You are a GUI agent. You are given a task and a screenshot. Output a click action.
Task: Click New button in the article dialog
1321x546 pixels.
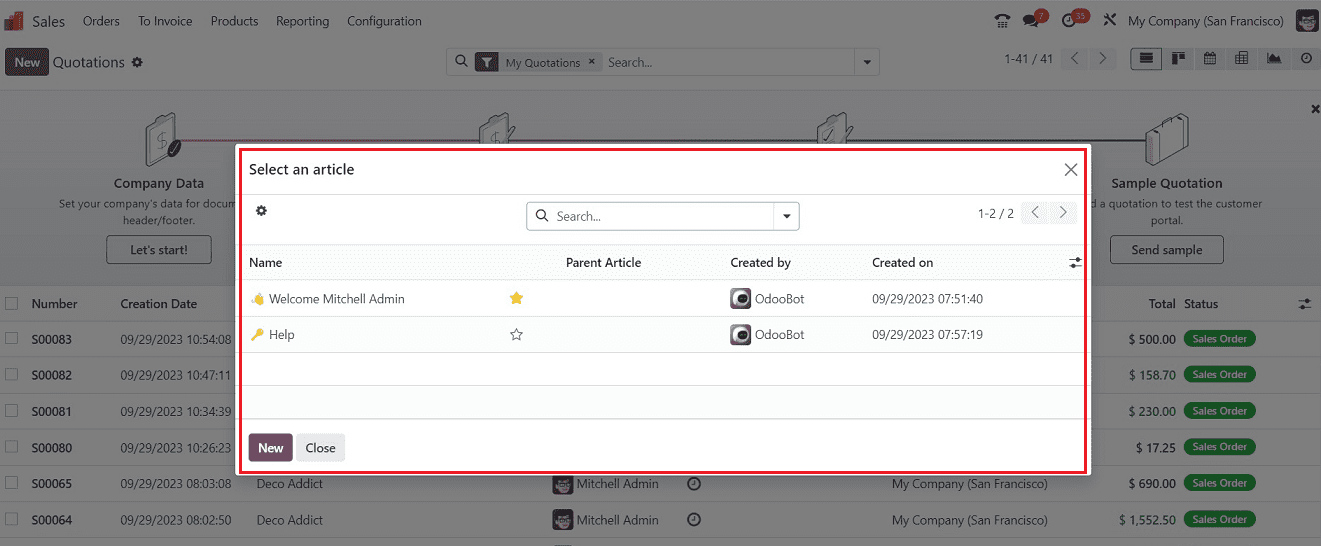[271, 448]
